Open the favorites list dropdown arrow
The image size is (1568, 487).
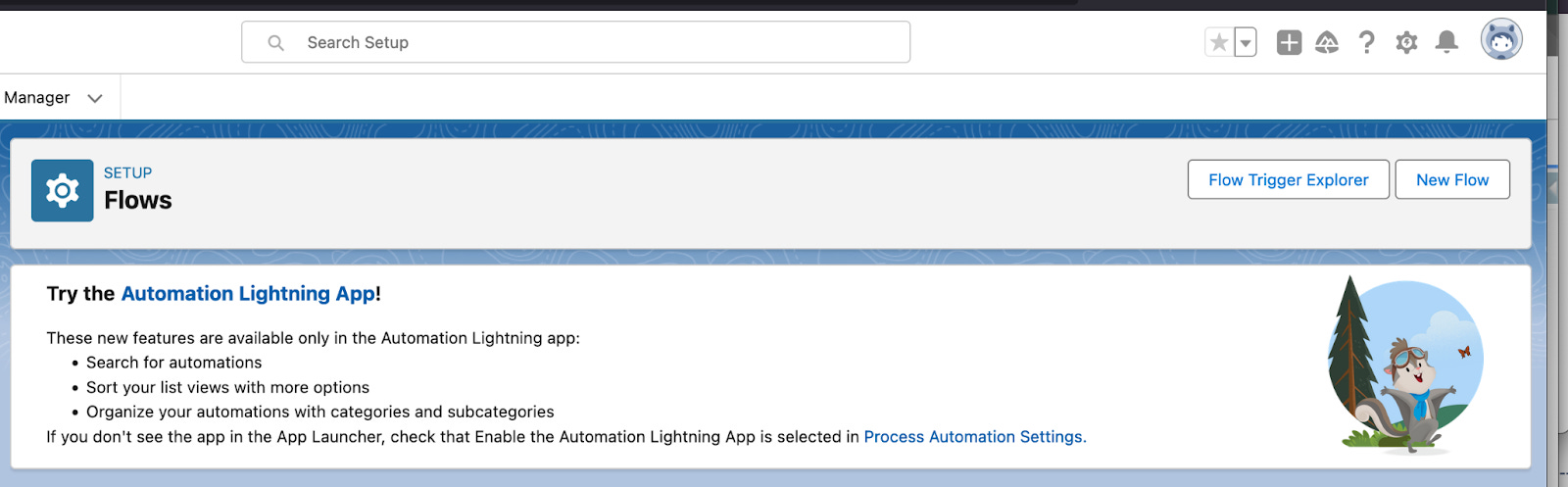pyautogui.click(x=1246, y=42)
